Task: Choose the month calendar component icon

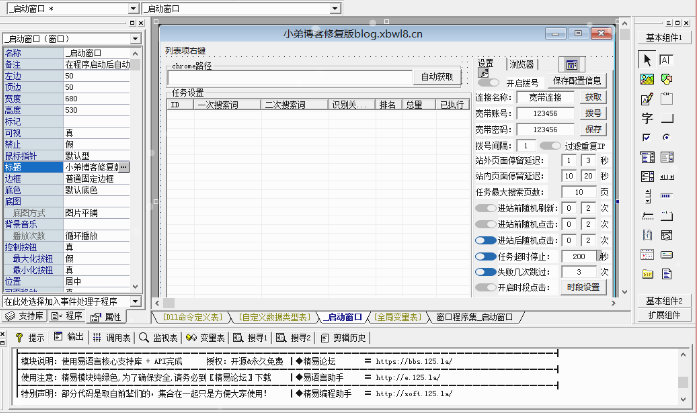Action: (x=647, y=255)
